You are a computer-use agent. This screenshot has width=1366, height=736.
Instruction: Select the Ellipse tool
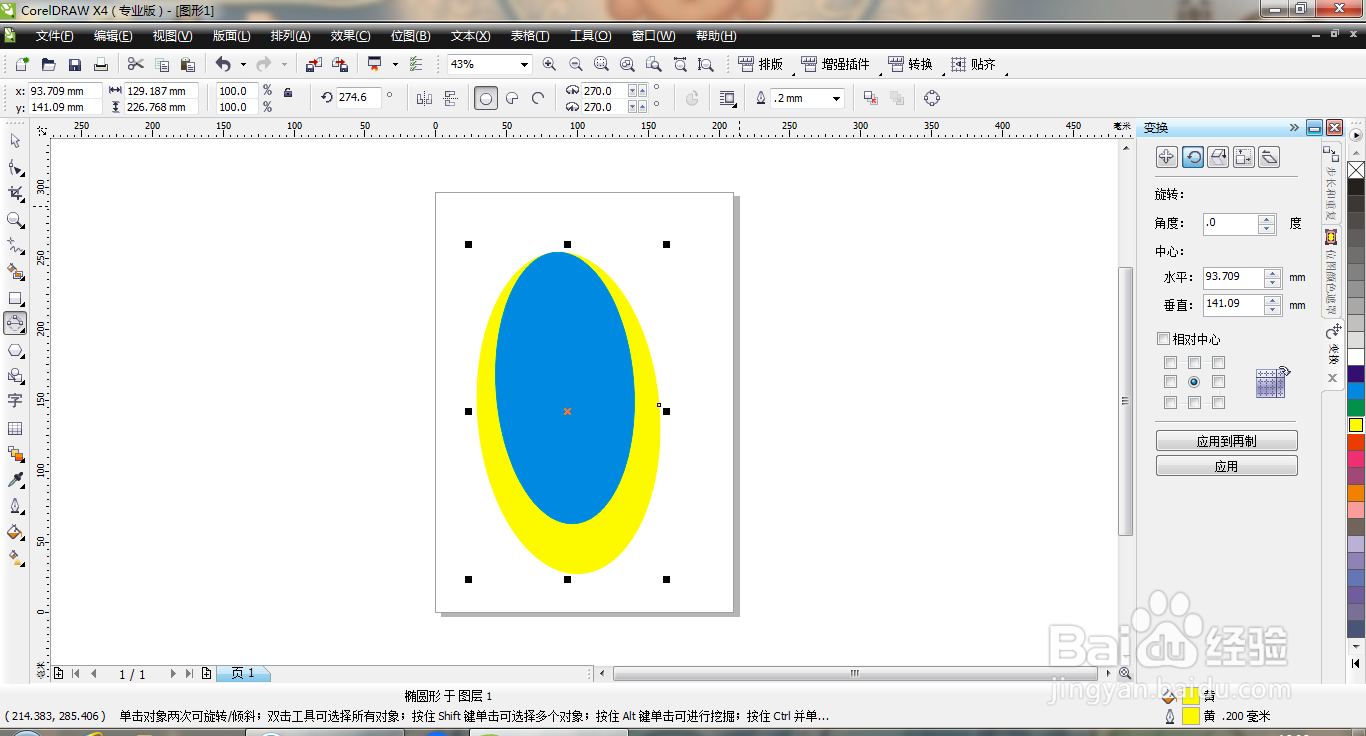click(15, 323)
